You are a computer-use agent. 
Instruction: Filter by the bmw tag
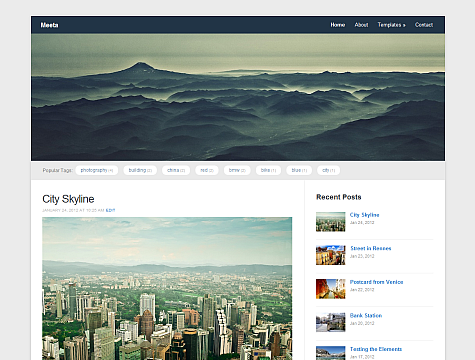237,170
